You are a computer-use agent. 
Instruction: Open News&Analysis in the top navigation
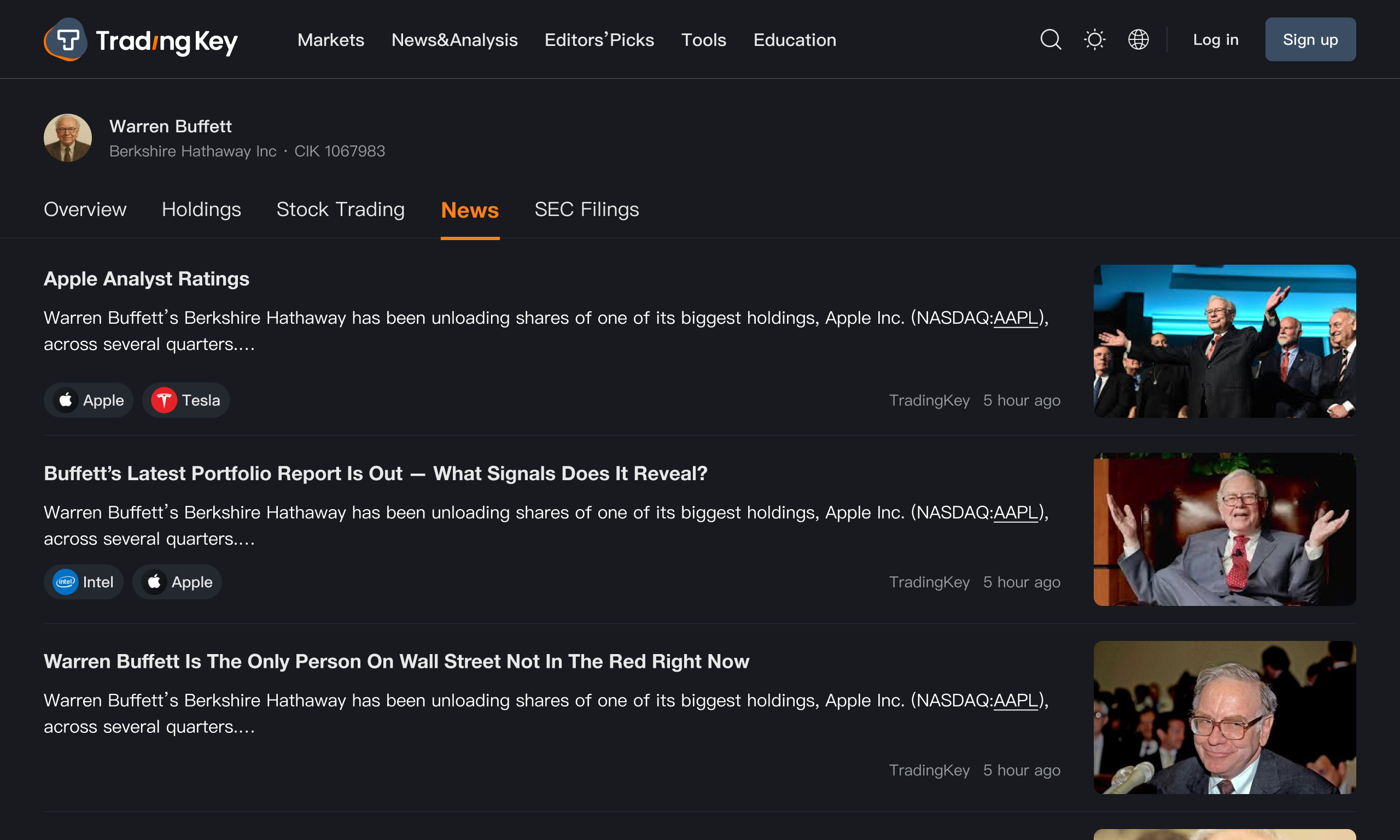[454, 39]
